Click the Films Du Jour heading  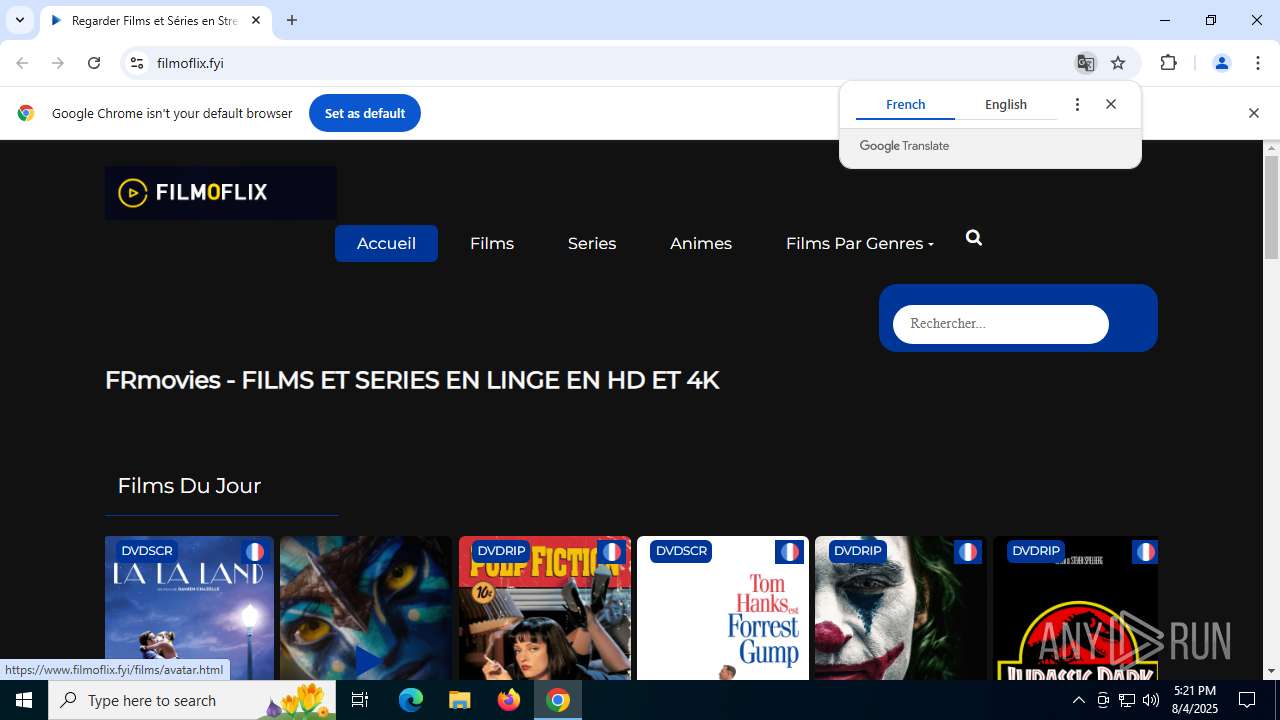tap(189, 486)
